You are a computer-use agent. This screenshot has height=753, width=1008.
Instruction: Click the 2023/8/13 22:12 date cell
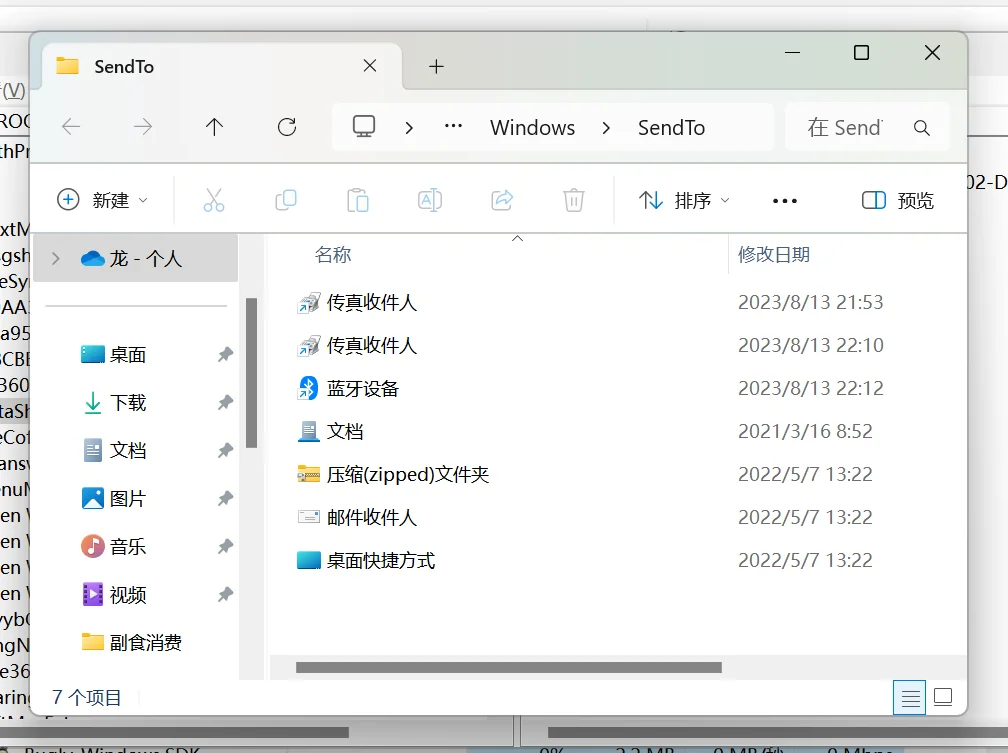click(x=811, y=388)
